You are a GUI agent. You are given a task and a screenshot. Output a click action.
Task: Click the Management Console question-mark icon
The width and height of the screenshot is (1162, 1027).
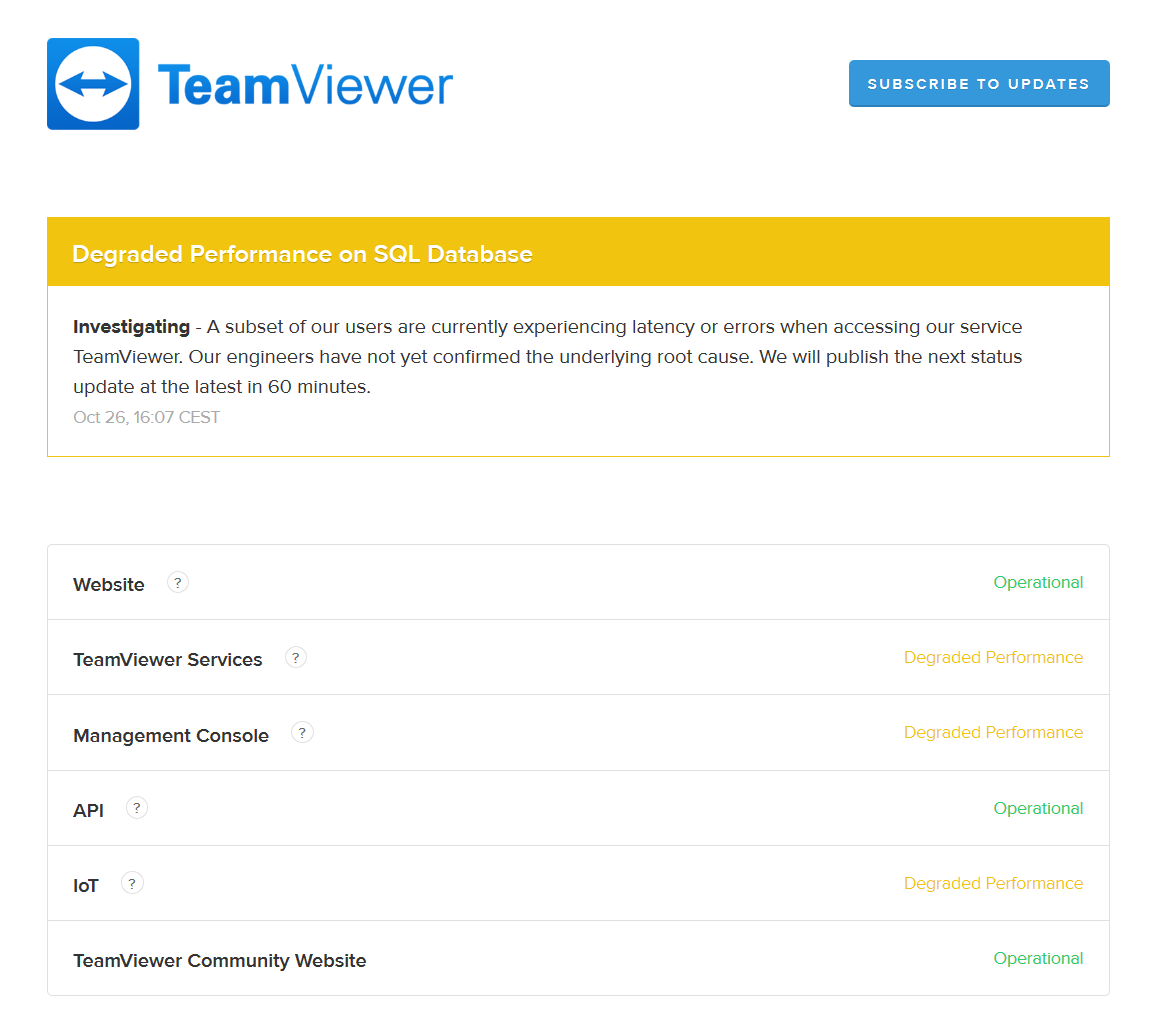pos(302,733)
